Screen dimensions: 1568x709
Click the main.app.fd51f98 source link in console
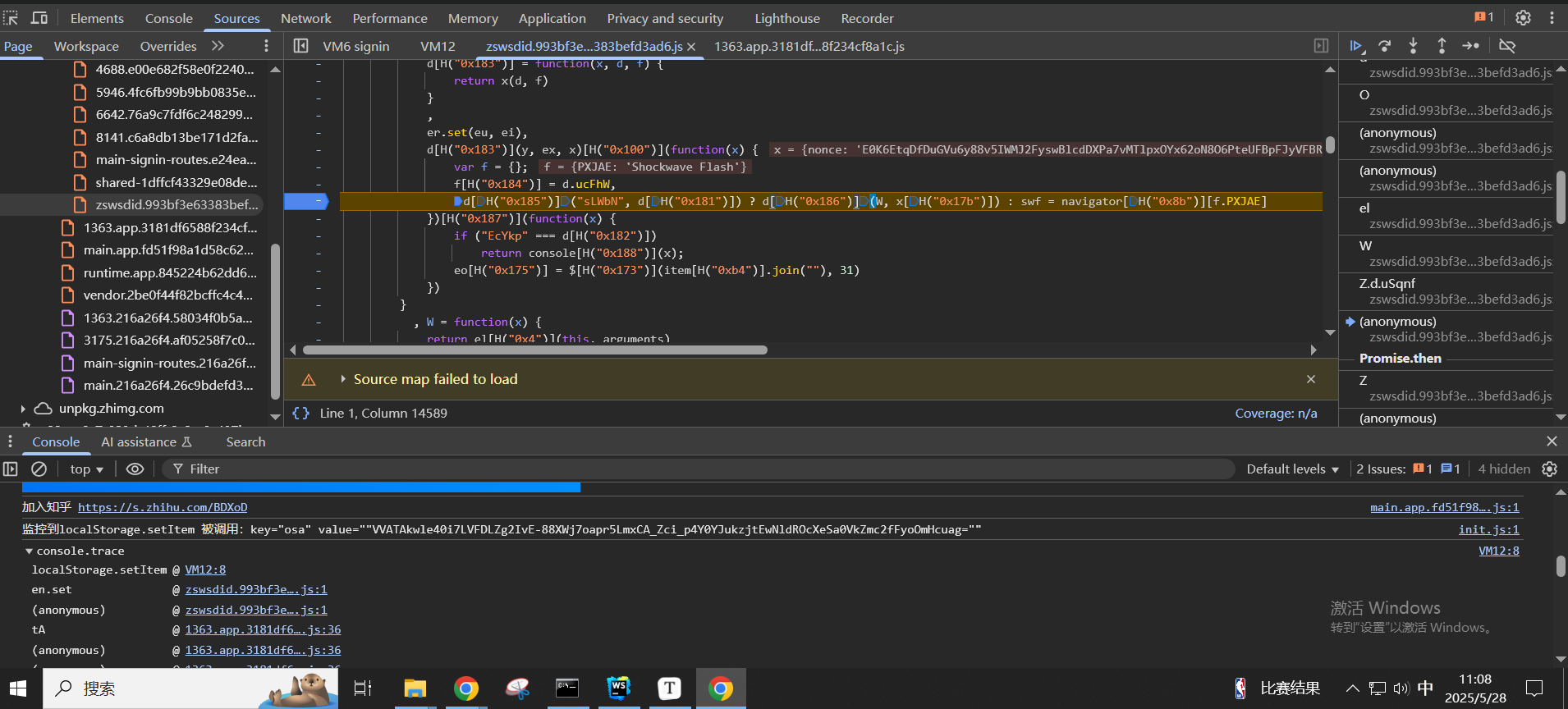(x=1444, y=508)
